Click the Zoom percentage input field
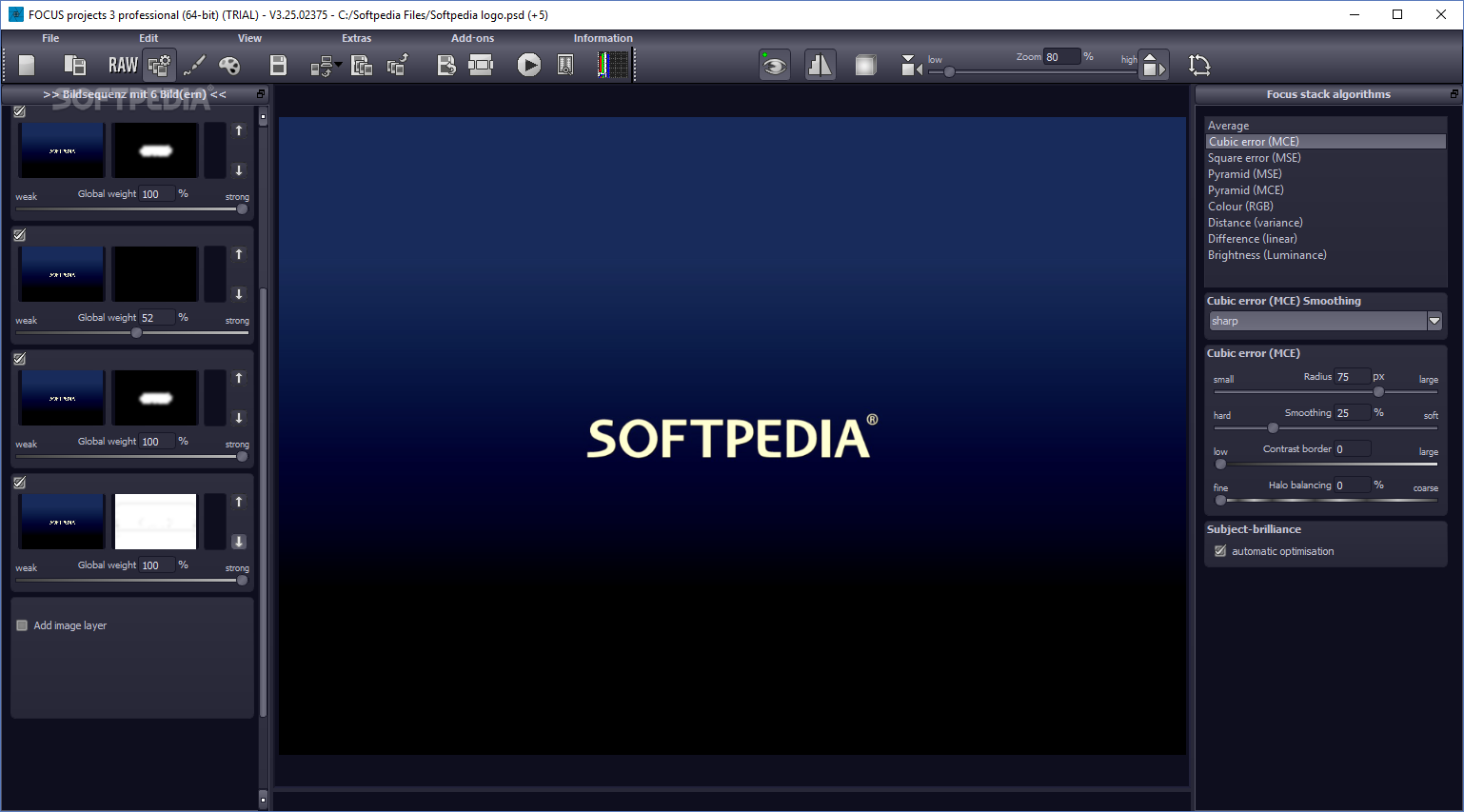1464x812 pixels. point(1062,57)
